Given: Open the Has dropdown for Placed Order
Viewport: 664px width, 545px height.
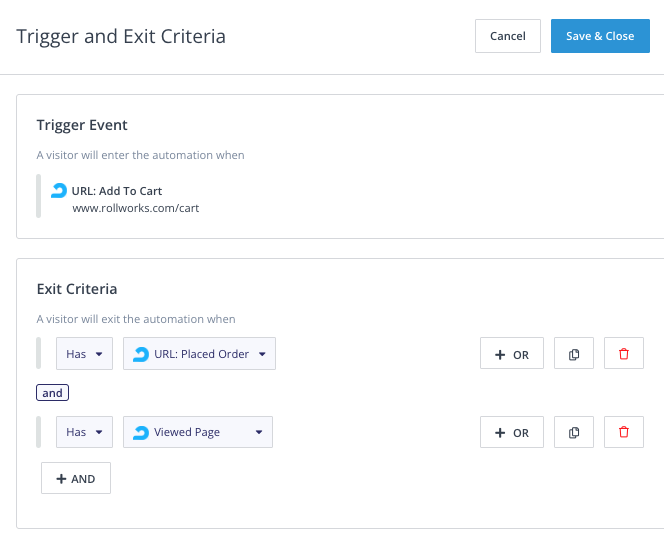Looking at the screenshot, I should point(84,354).
